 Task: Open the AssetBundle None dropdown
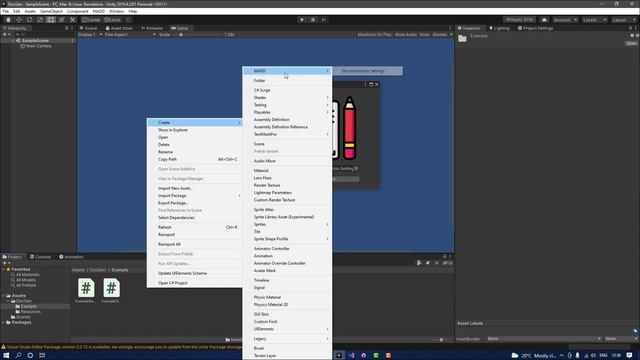(x=544, y=339)
